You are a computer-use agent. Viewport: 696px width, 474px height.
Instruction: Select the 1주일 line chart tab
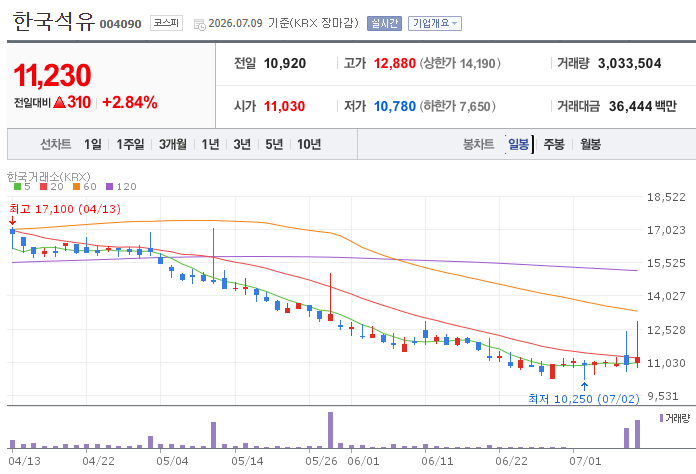click(x=130, y=144)
